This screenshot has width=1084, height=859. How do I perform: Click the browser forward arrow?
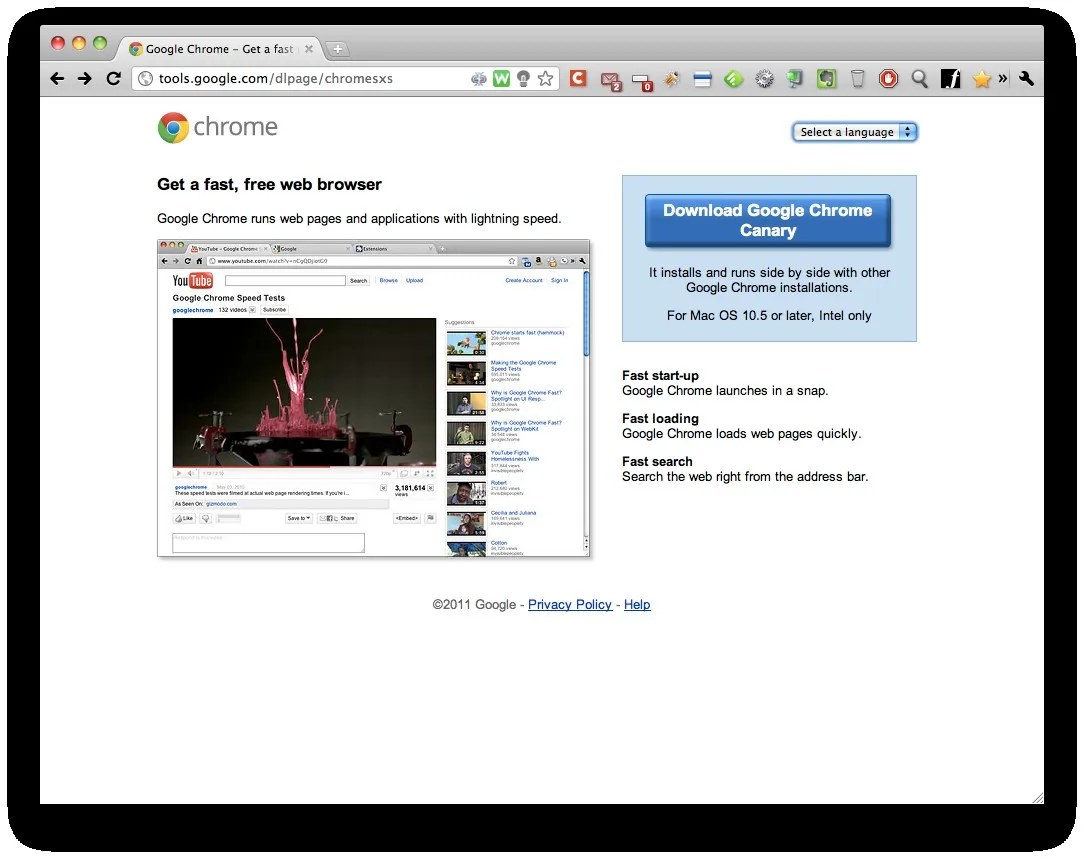[84, 79]
